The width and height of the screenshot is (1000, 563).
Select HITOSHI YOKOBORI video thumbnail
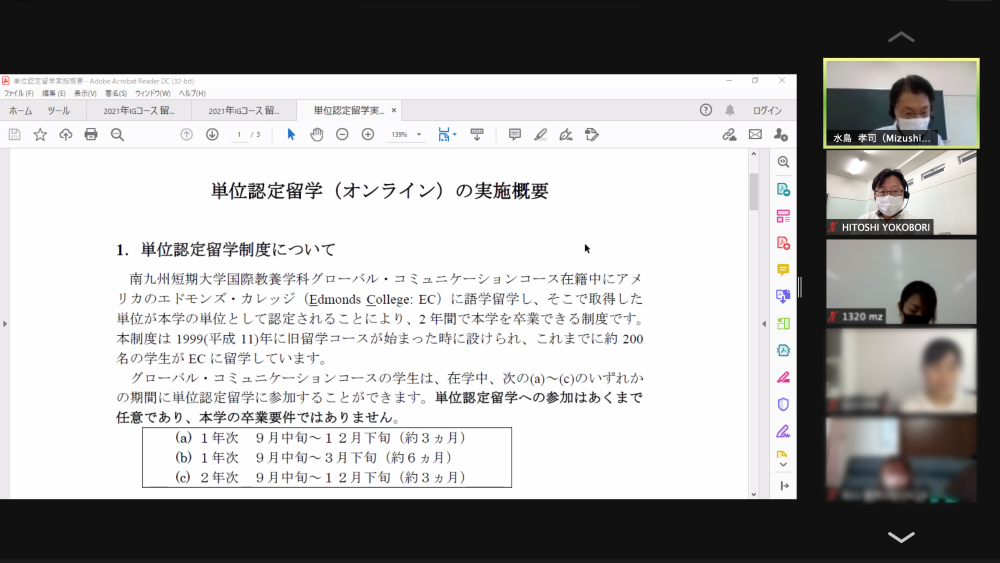(901, 195)
